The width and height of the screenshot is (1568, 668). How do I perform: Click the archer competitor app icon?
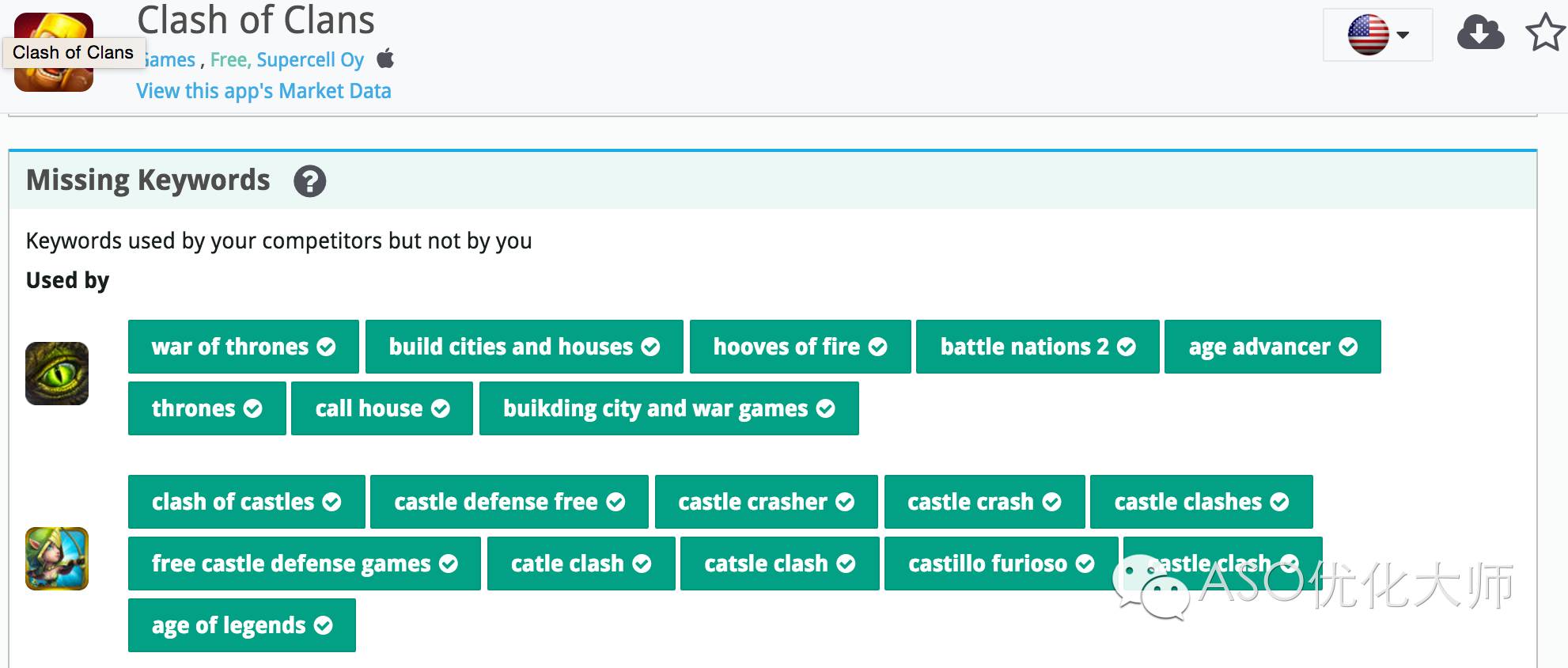pyautogui.click(x=57, y=559)
